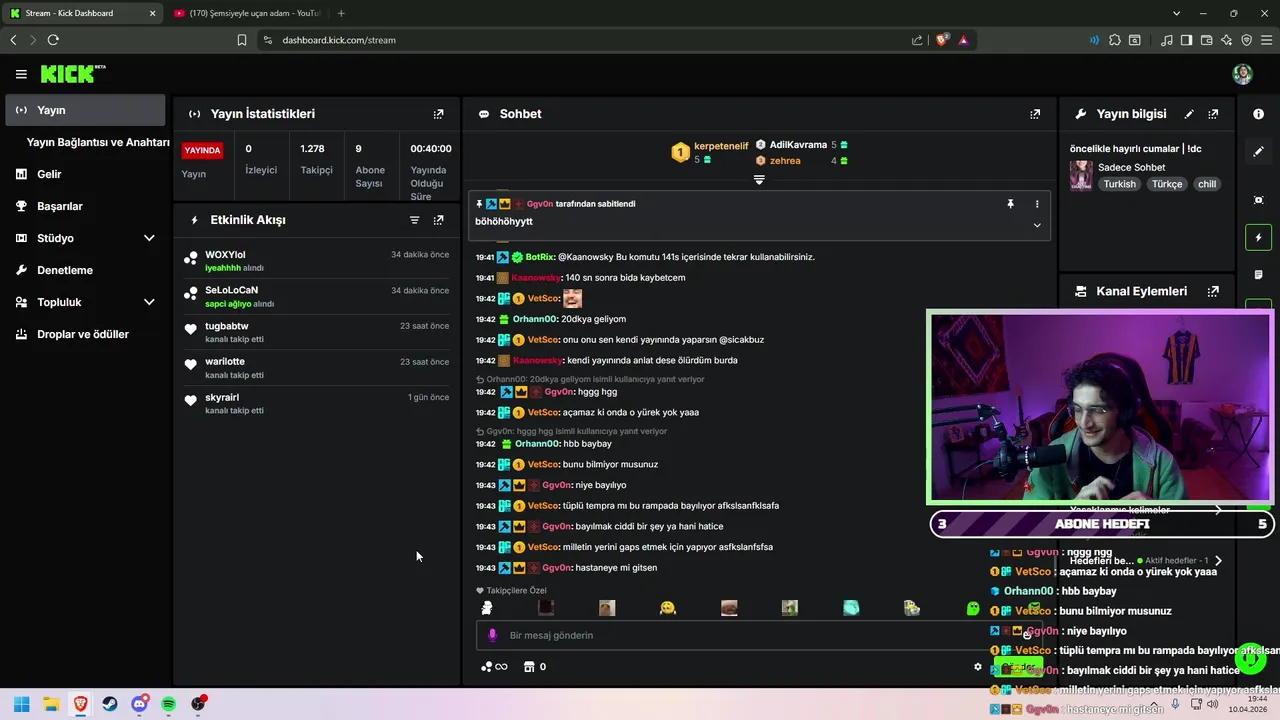
Task: Expand the pinned message chevron
Action: 1037,225
